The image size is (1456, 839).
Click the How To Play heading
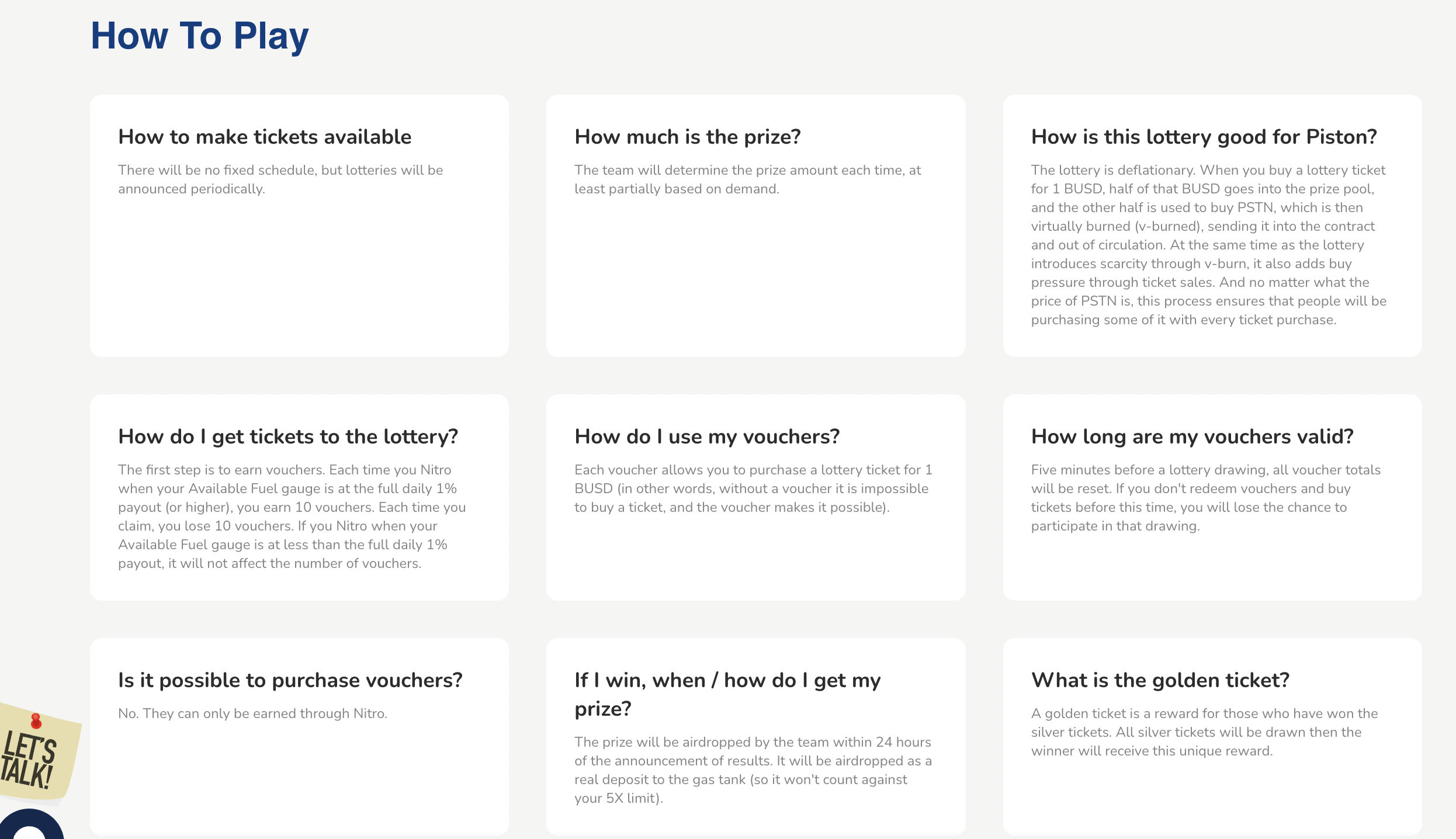200,36
